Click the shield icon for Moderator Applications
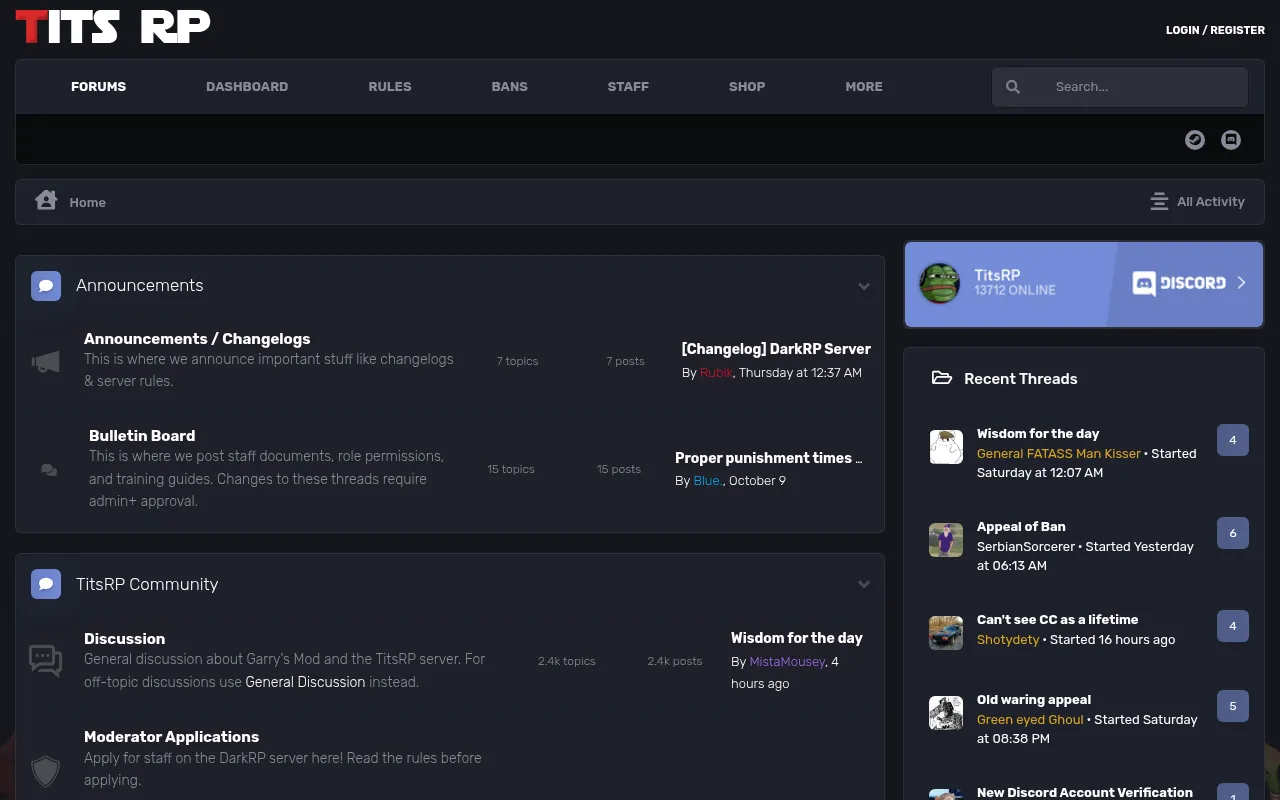The width and height of the screenshot is (1280, 800). point(45,771)
